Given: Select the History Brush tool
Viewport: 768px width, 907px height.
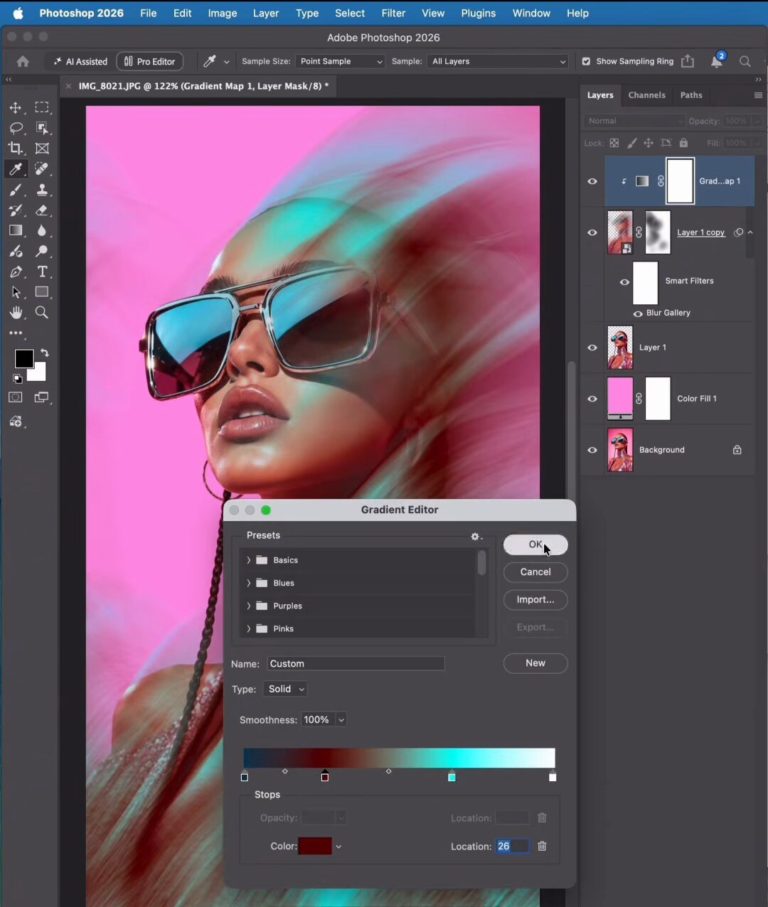Looking at the screenshot, I should coord(16,210).
